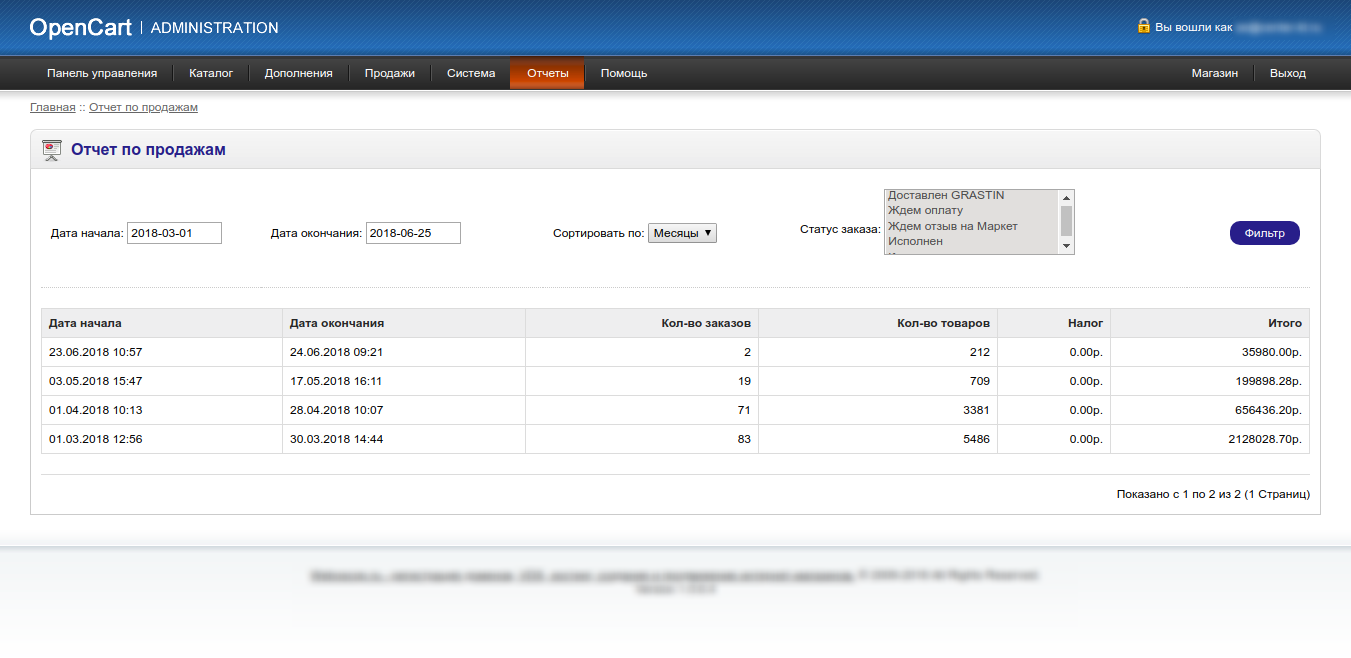Screen dimensions: 1351x658
Task: Click the status list scrollbar thumb
Action: (1066, 219)
